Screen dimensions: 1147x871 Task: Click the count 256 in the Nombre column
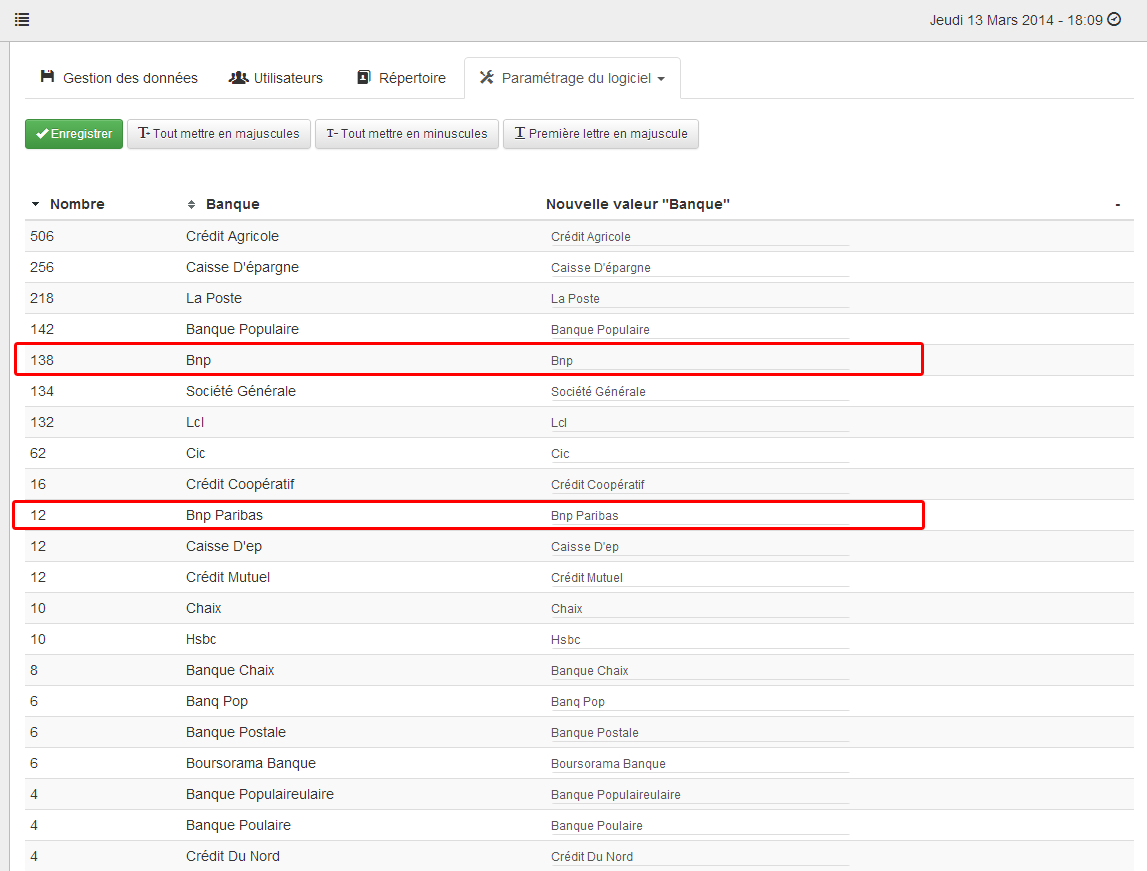tap(42, 267)
